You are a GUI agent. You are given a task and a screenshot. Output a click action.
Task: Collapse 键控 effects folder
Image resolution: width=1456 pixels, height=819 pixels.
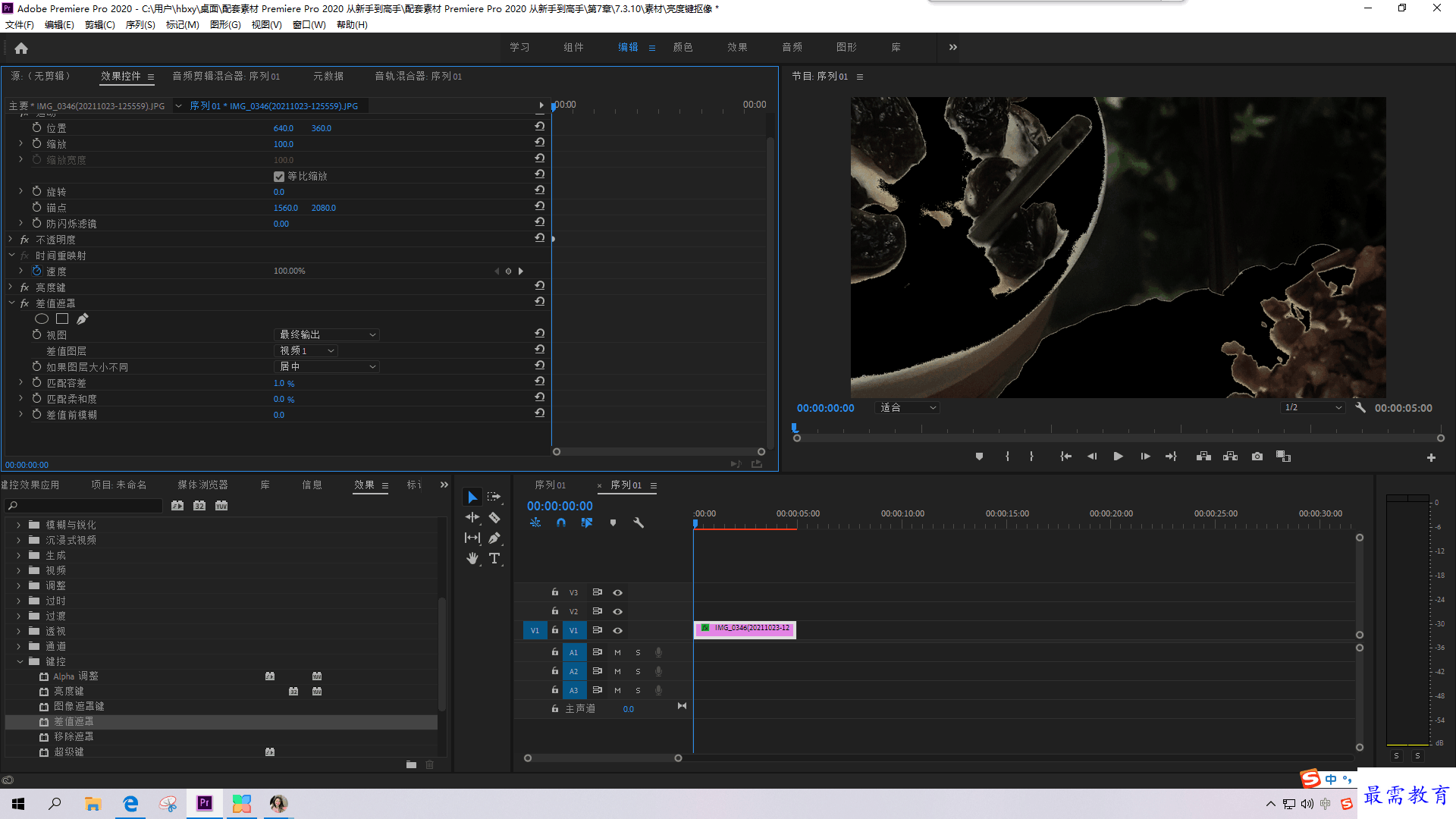tap(19, 661)
